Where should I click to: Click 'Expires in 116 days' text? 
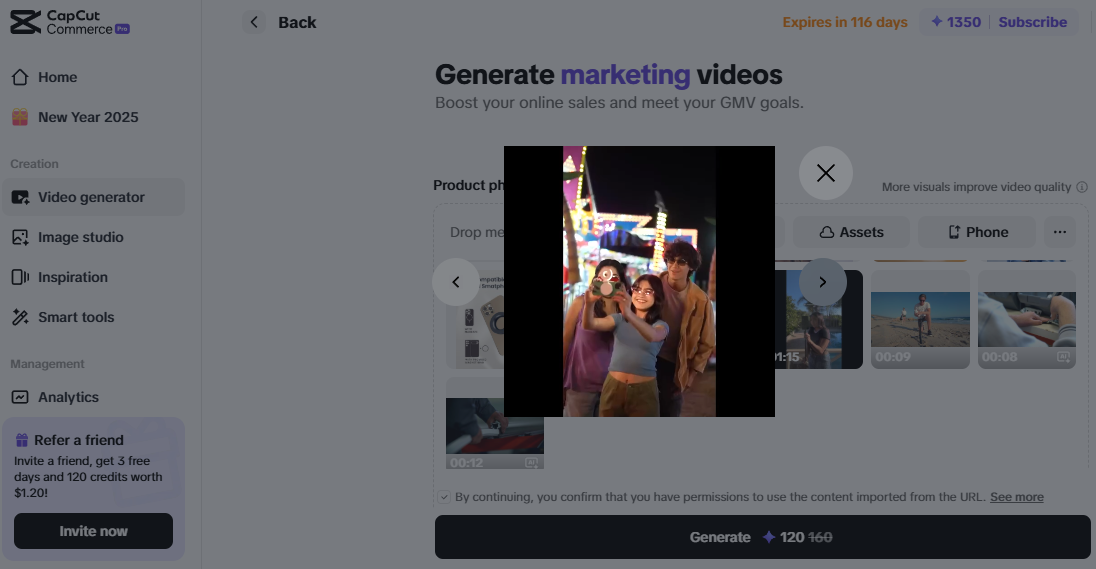(844, 22)
